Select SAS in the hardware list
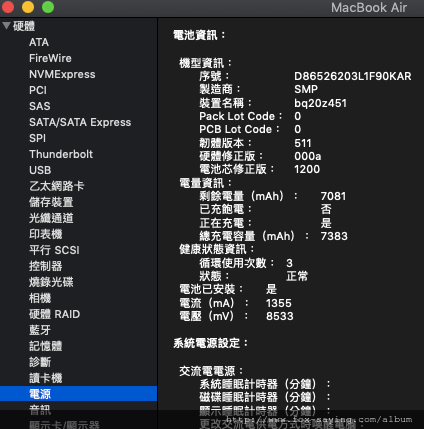 point(40,106)
